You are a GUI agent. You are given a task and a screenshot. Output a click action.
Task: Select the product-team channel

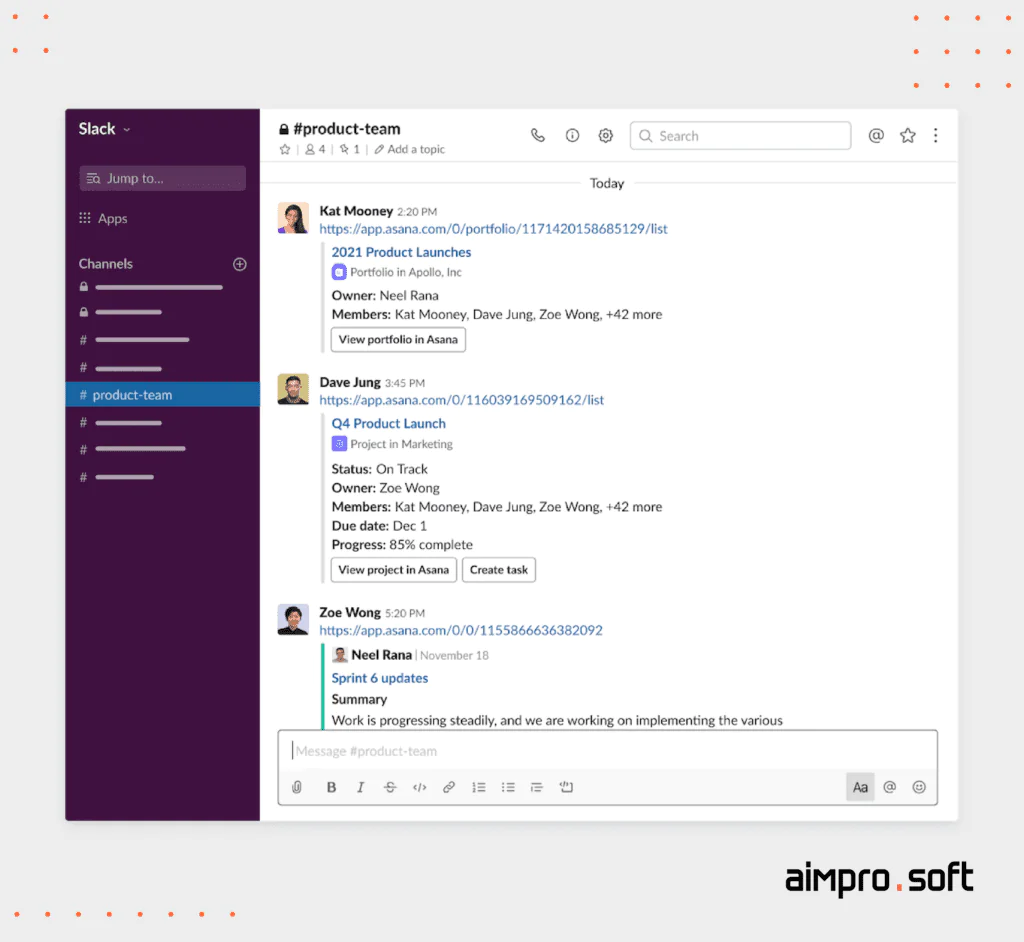click(x=163, y=395)
